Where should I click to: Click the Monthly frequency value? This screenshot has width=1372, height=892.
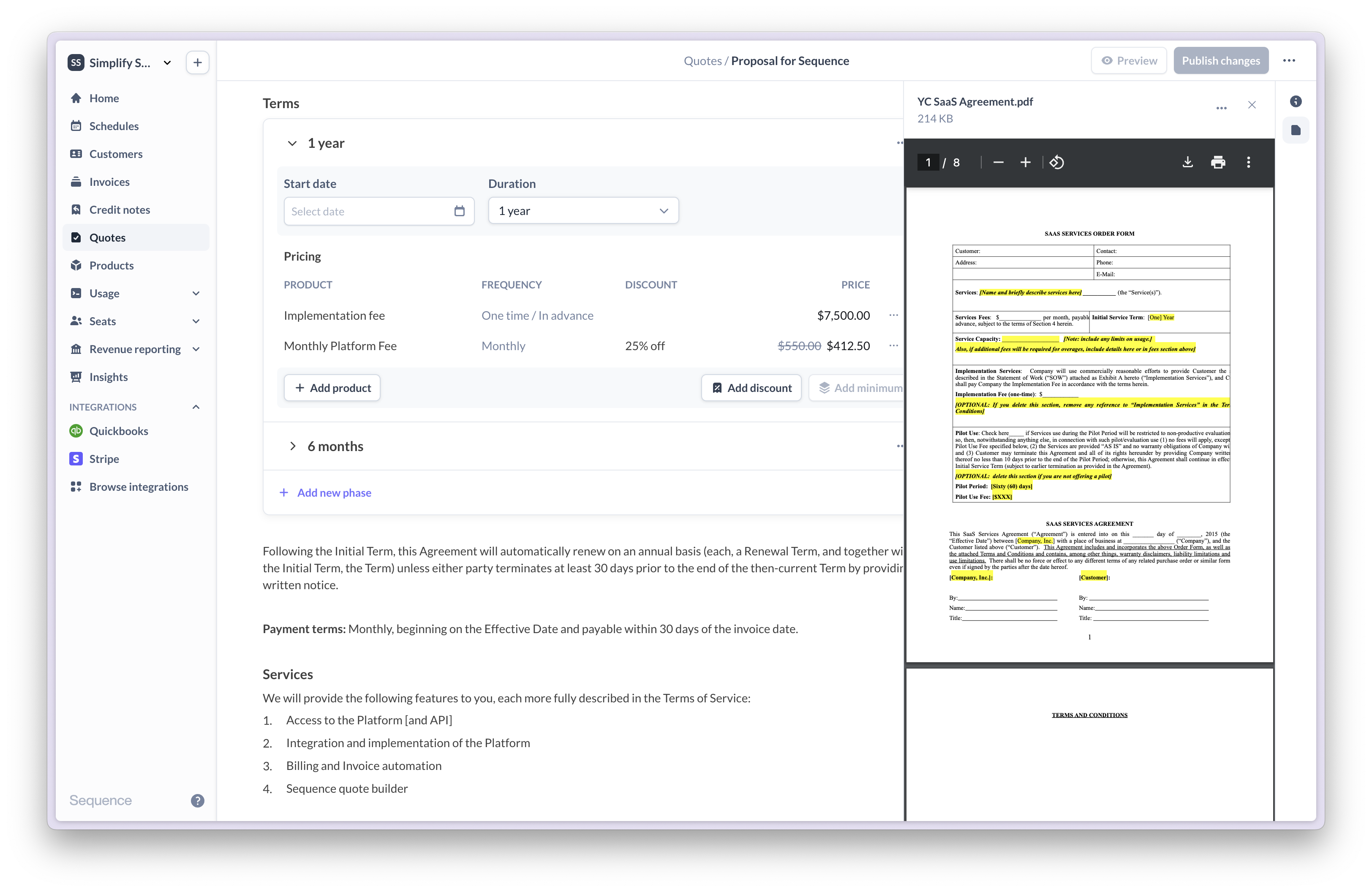pos(503,346)
